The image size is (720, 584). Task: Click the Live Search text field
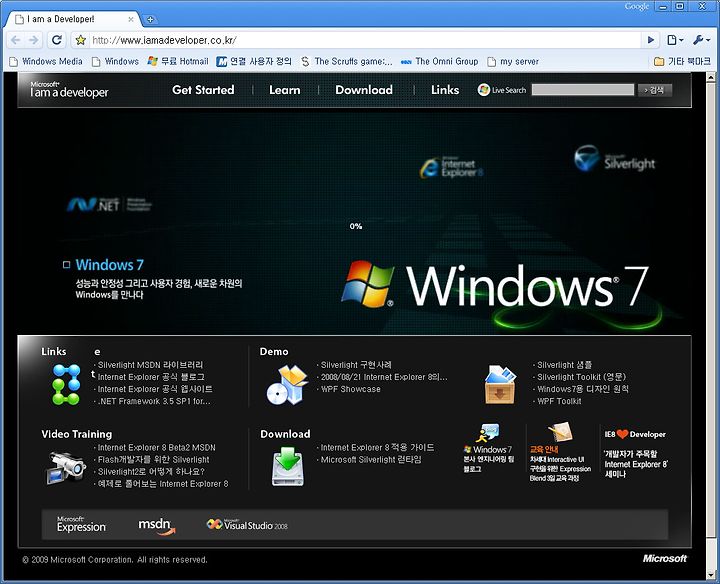click(583, 90)
